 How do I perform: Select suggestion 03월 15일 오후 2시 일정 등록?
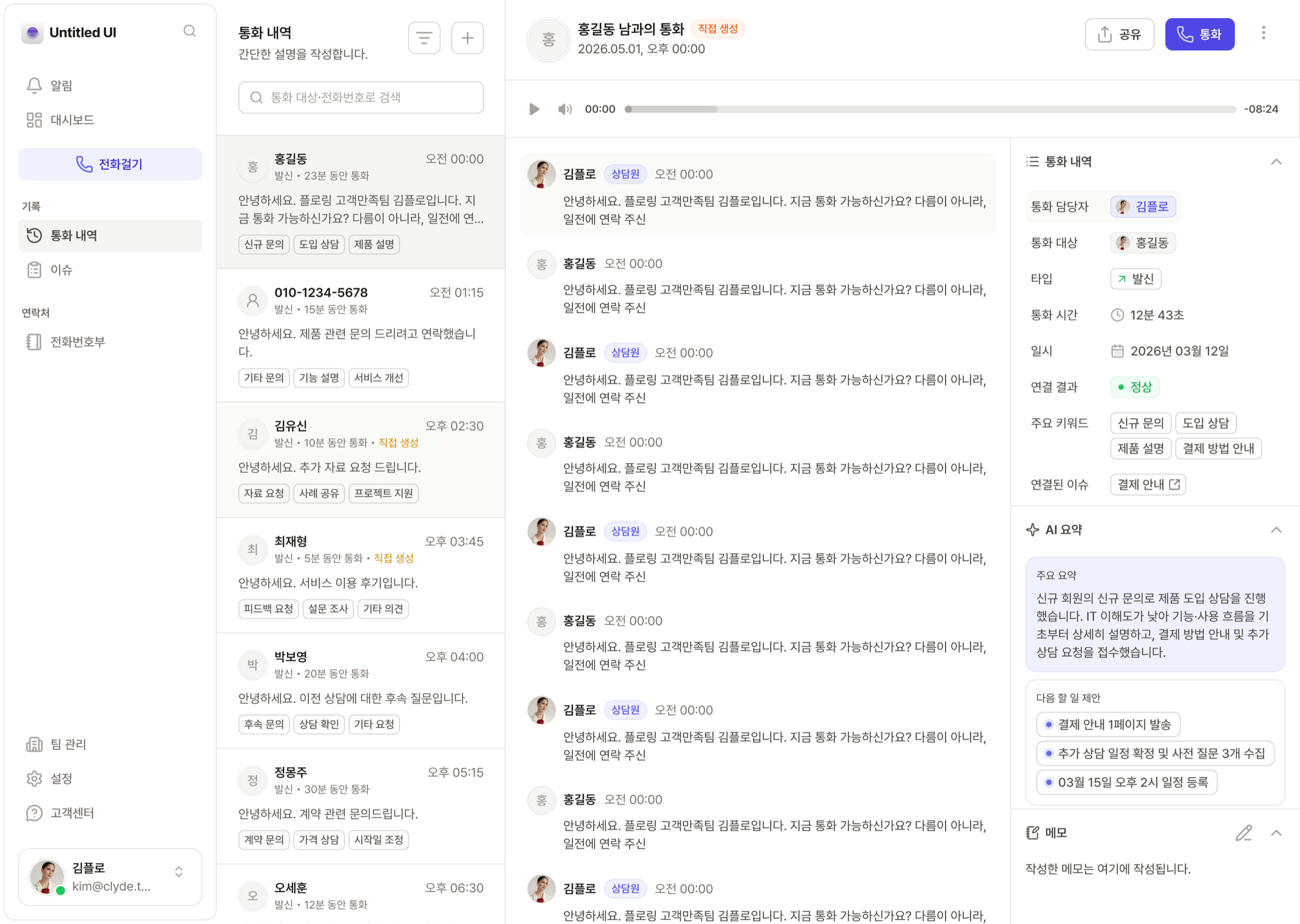pyautogui.click(x=1126, y=782)
